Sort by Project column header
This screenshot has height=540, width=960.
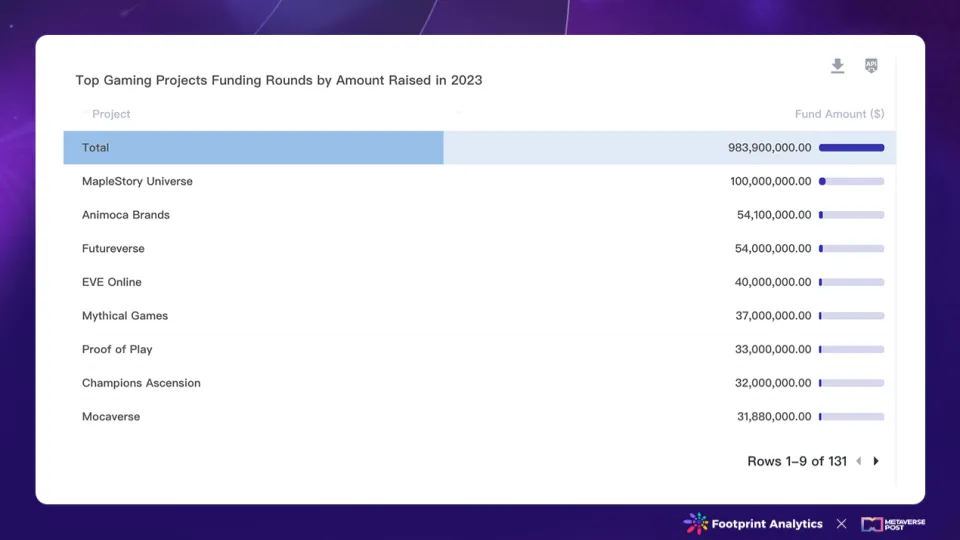click(111, 114)
